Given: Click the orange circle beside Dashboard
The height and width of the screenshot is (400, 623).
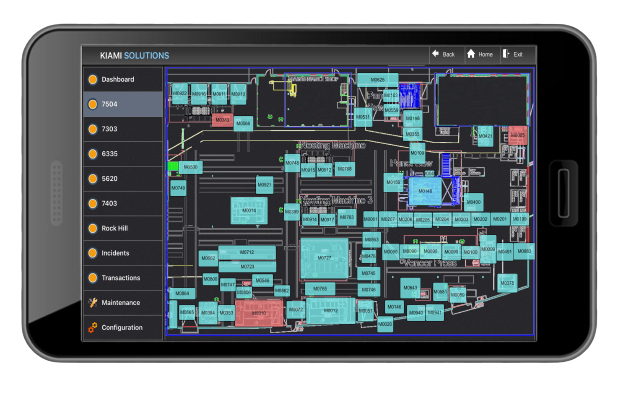Looking at the screenshot, I should pyautogui.click(x=93, y=79).
